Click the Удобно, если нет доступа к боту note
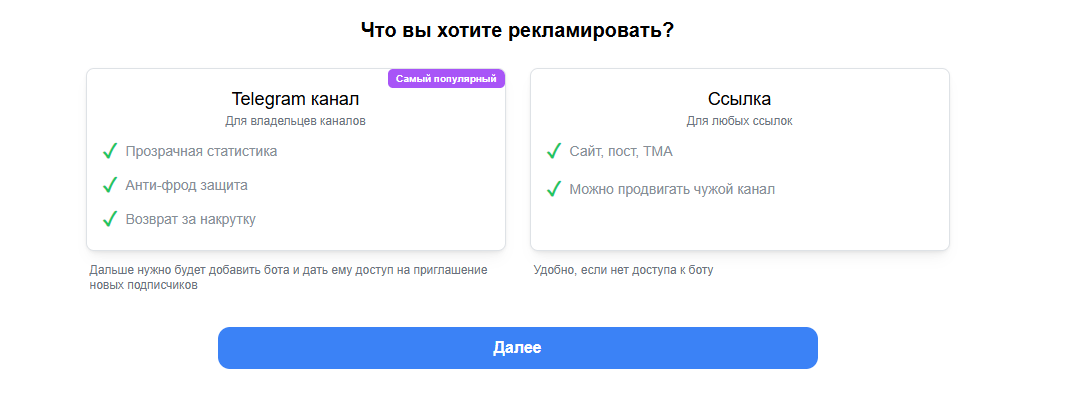 click(x=623, y=270)
